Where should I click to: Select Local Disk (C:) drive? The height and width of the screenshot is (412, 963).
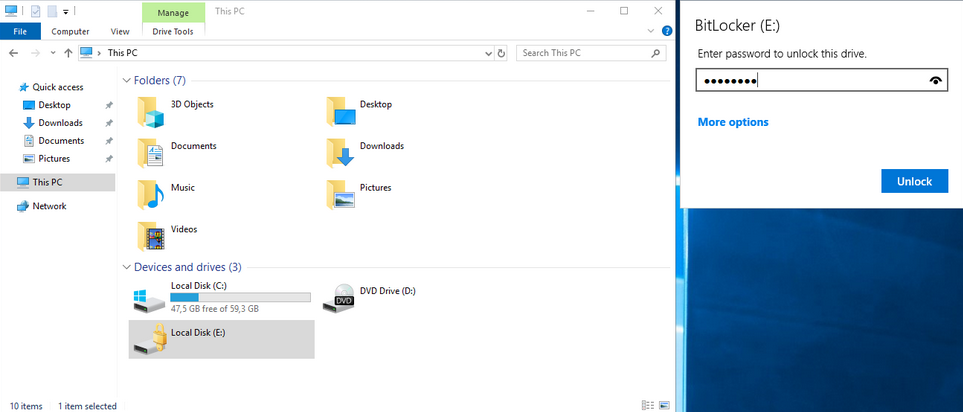[221, 298]
